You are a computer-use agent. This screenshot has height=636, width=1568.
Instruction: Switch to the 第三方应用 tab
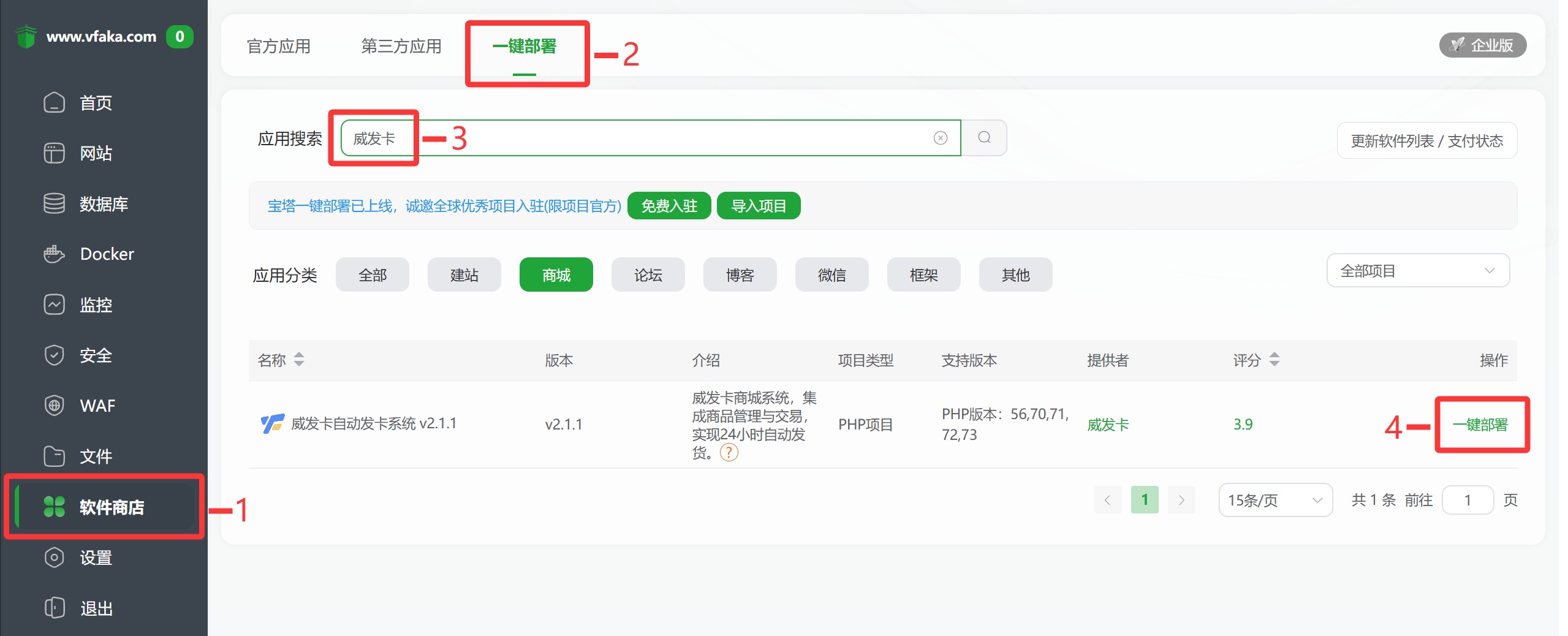point(401,45)
